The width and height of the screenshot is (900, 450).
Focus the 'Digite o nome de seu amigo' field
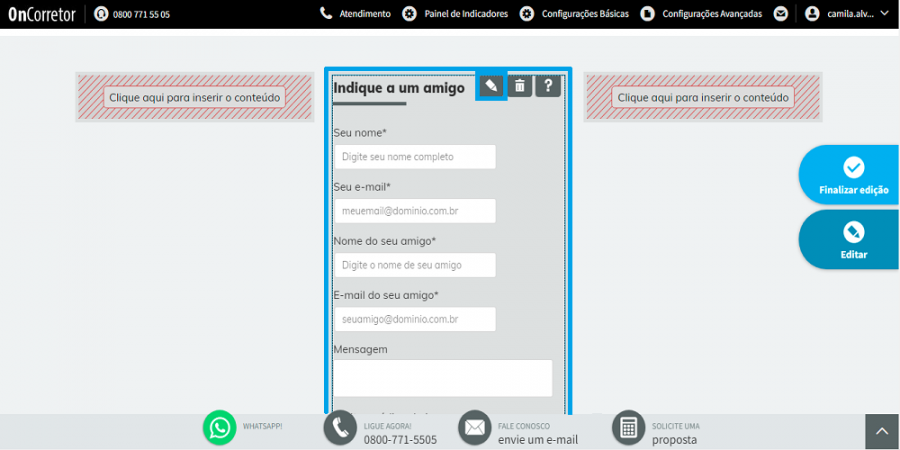[x=415, y=265]
